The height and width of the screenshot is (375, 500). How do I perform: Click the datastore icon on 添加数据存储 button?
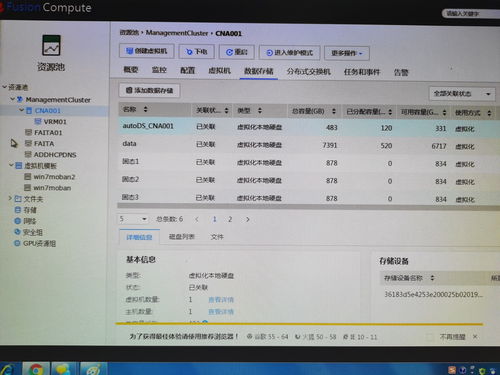coord(129,90)
